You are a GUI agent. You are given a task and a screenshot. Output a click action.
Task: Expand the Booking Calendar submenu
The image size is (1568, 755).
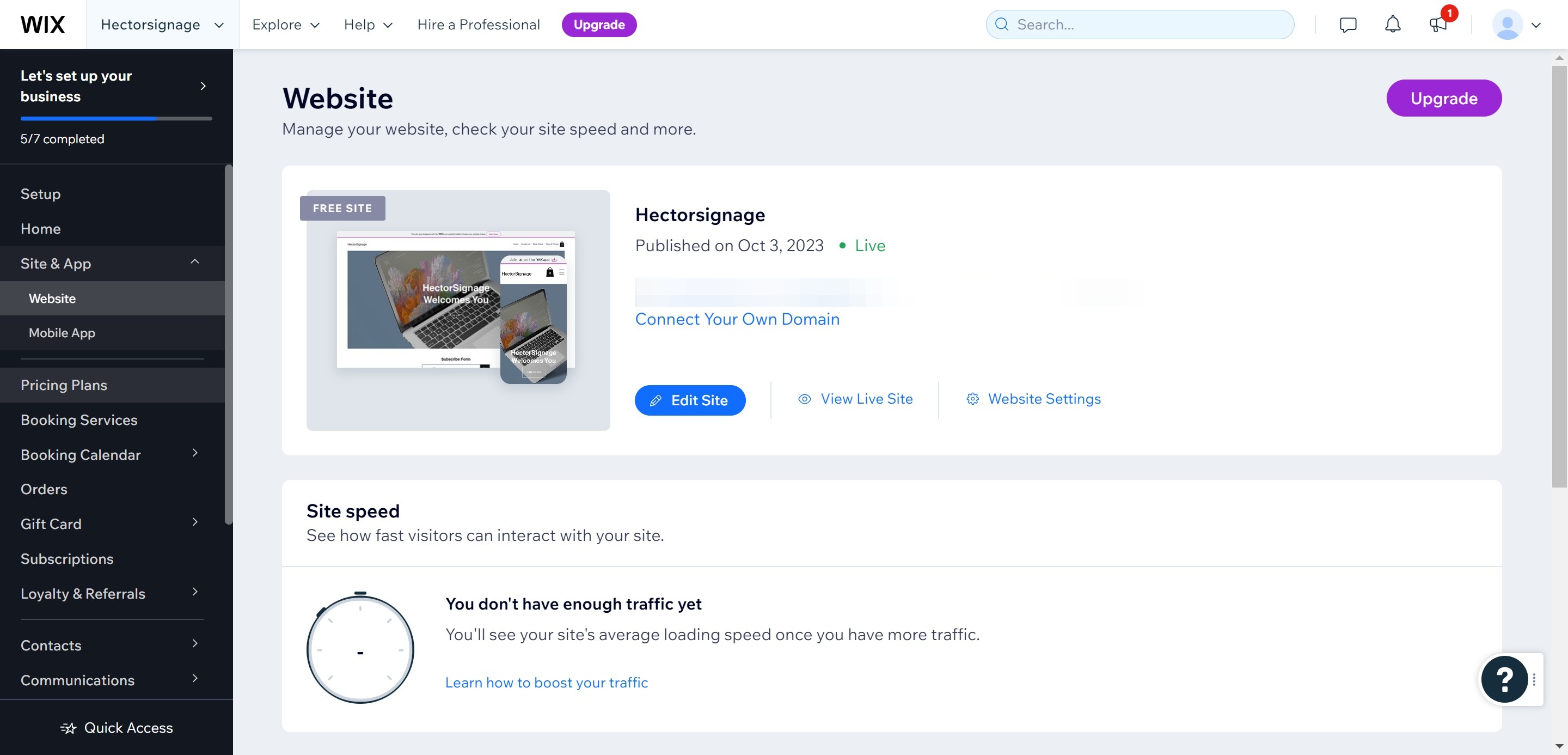point(195,453)
